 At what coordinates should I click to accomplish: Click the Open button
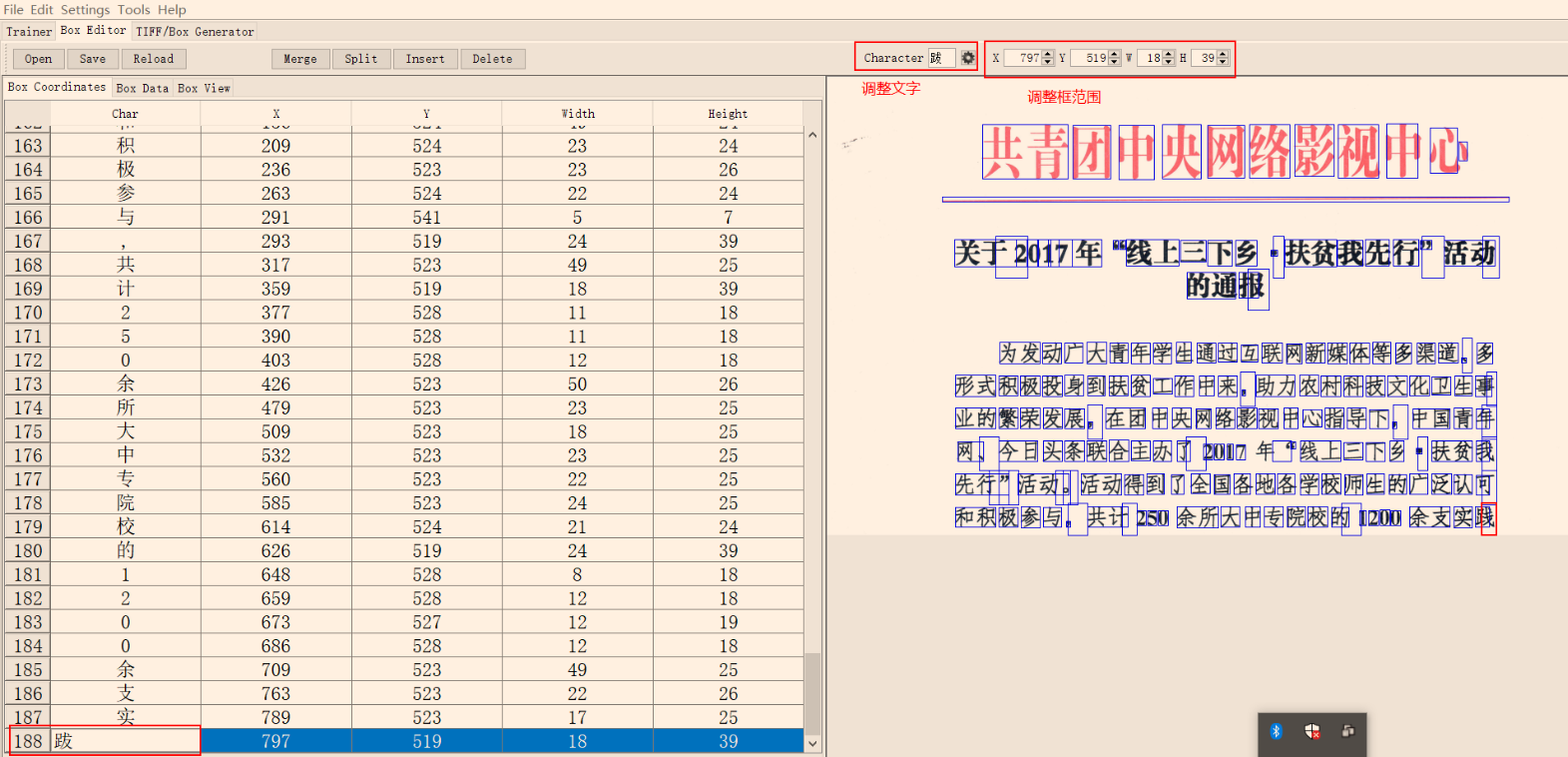tap(38, 59)
